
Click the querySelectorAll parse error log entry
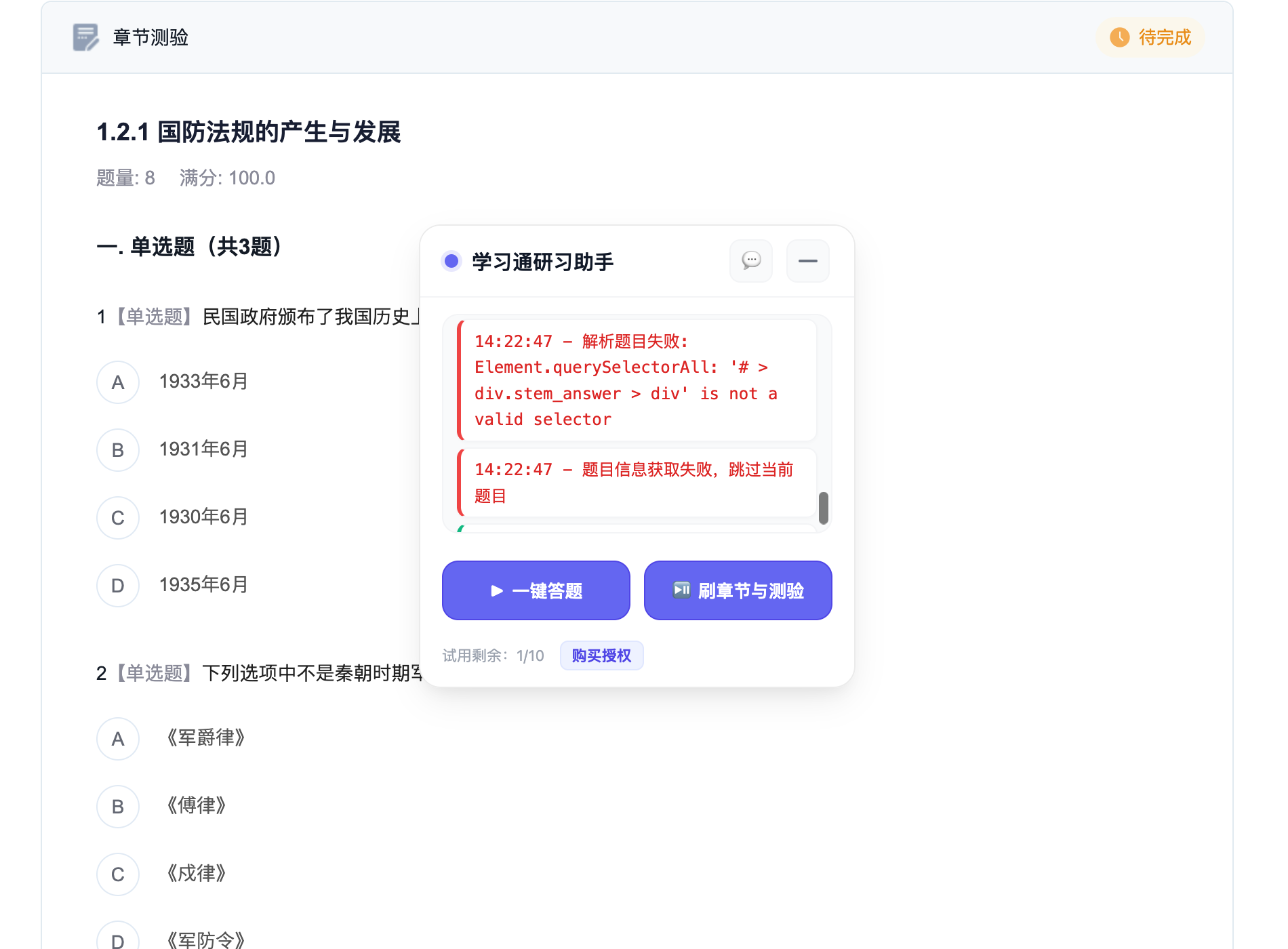coord(637,380)
